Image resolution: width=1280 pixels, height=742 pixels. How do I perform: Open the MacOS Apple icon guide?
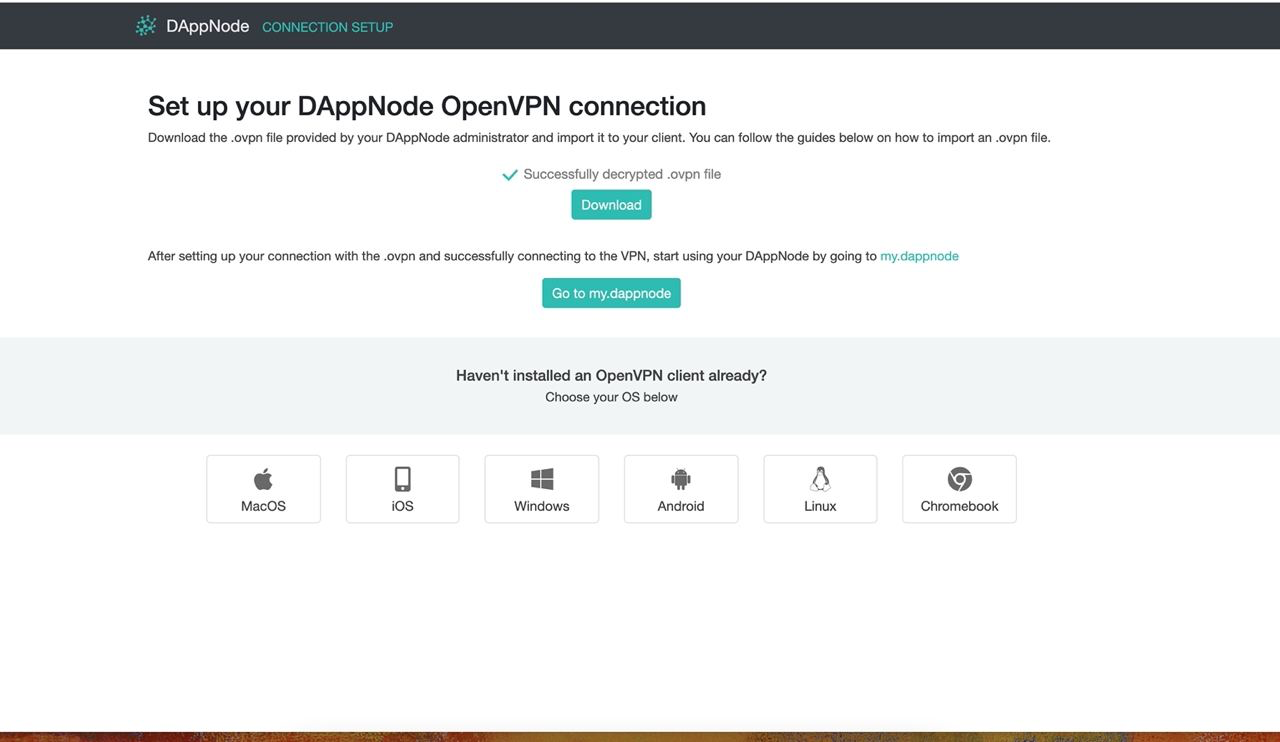point(263,479)
